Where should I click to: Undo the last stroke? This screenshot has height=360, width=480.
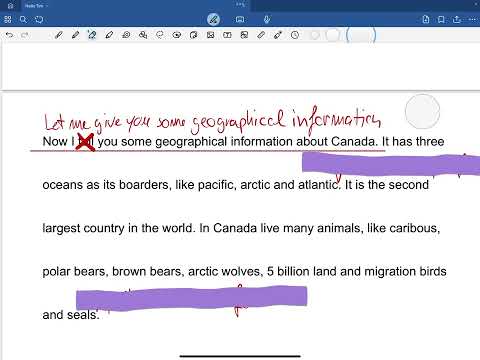pyautogui.click(x=9, y=35)
